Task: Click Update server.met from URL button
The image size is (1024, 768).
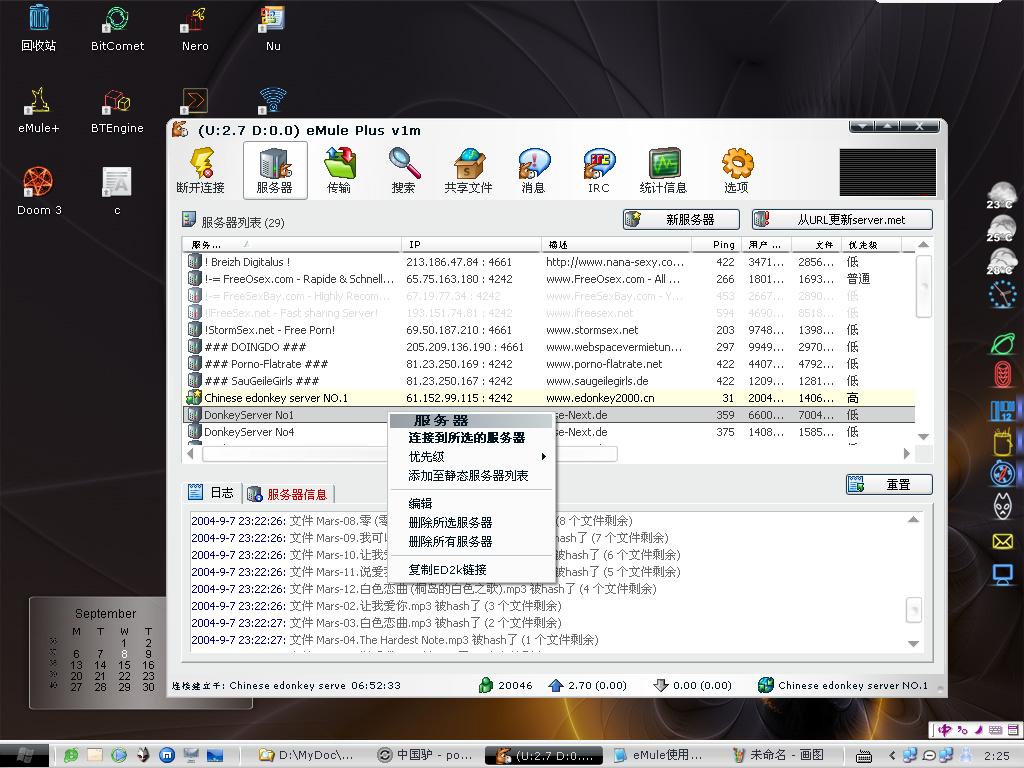Action: (841, 220)
